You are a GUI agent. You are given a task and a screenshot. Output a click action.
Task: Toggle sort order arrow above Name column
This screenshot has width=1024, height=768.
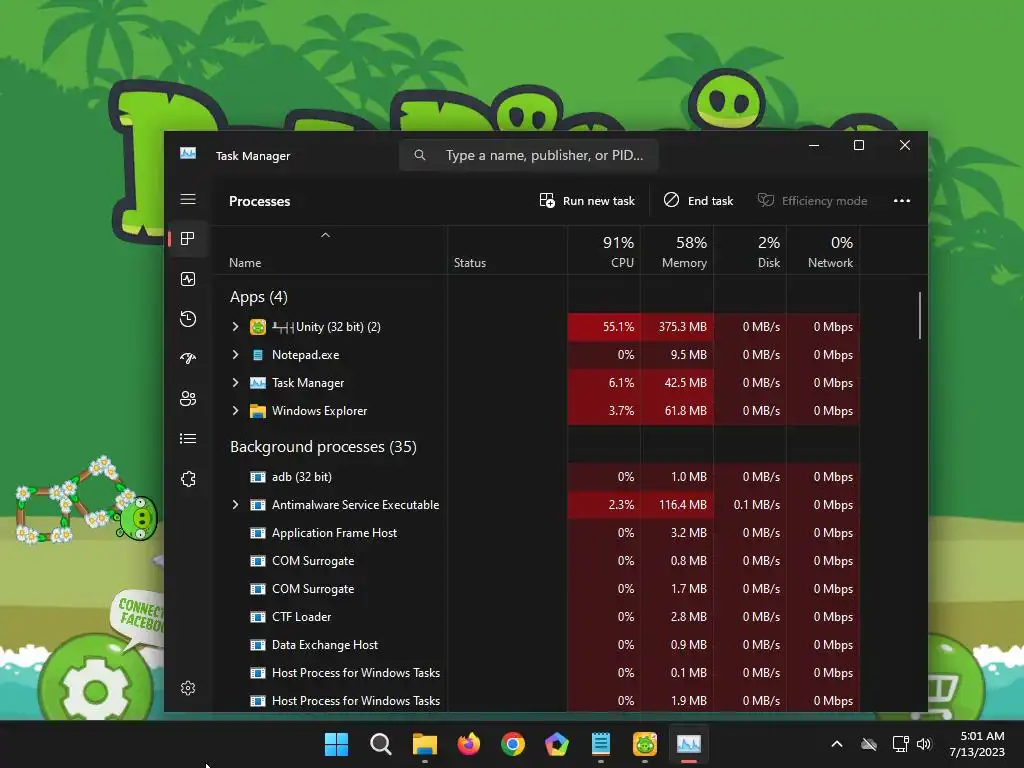[x=325, y=235]
